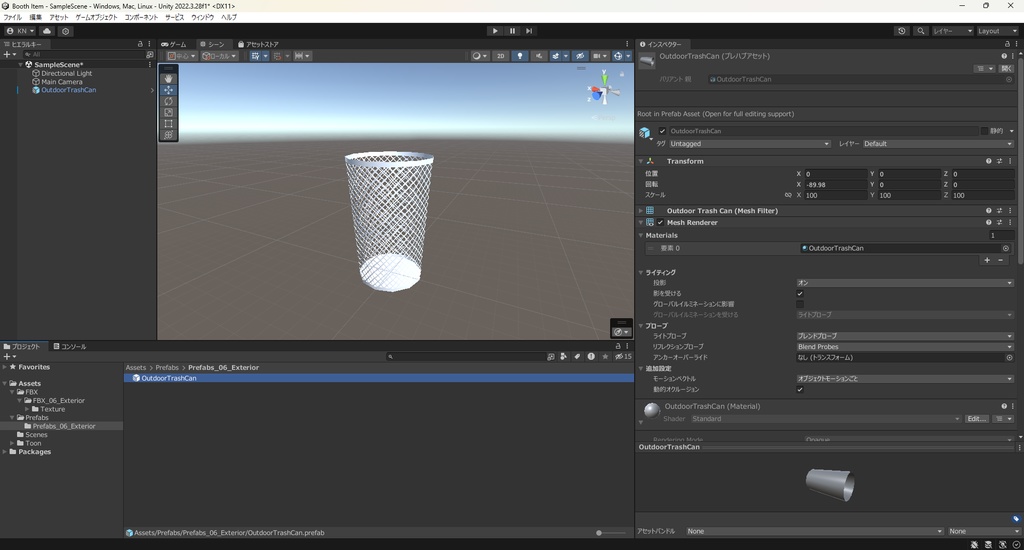
Task: Toggle scene audio
Action: coord(539,56)
